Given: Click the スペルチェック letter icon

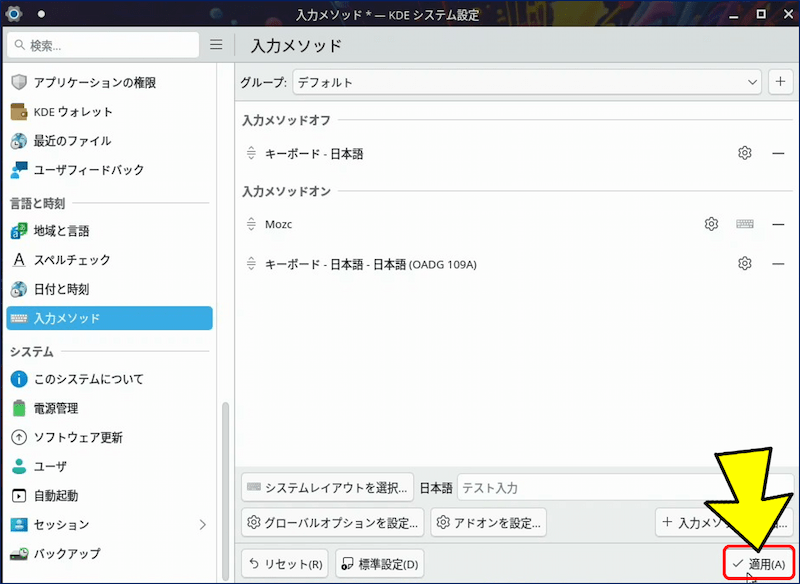Looking at the screenshot, I should click(x=19, y=260).
